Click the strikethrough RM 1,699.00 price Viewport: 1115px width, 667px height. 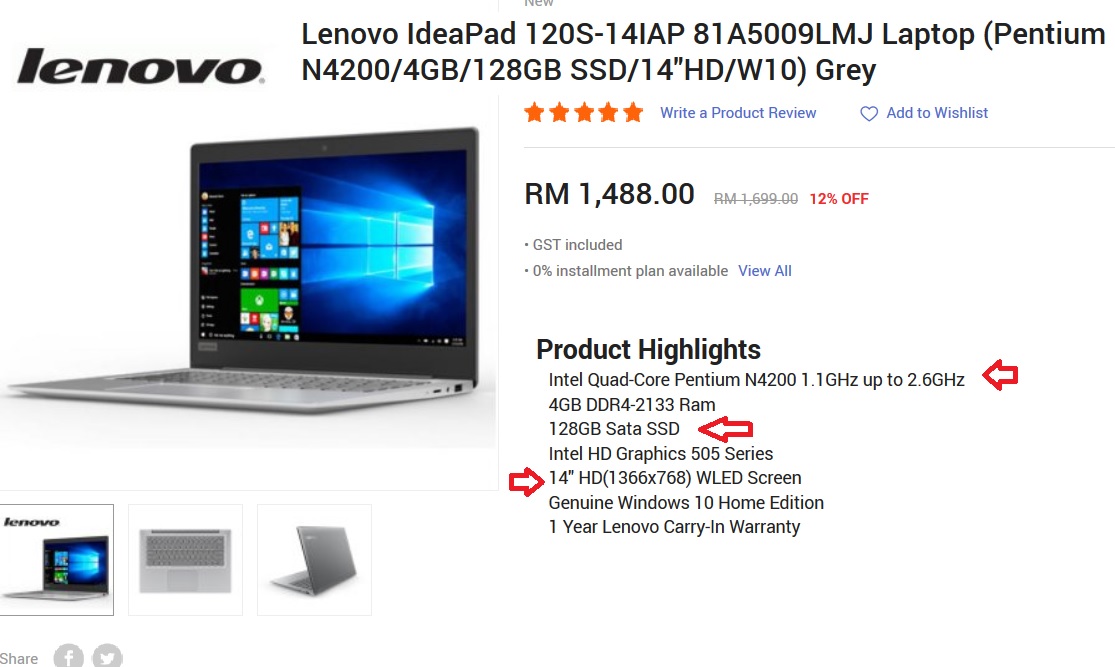tap(756, 199)
